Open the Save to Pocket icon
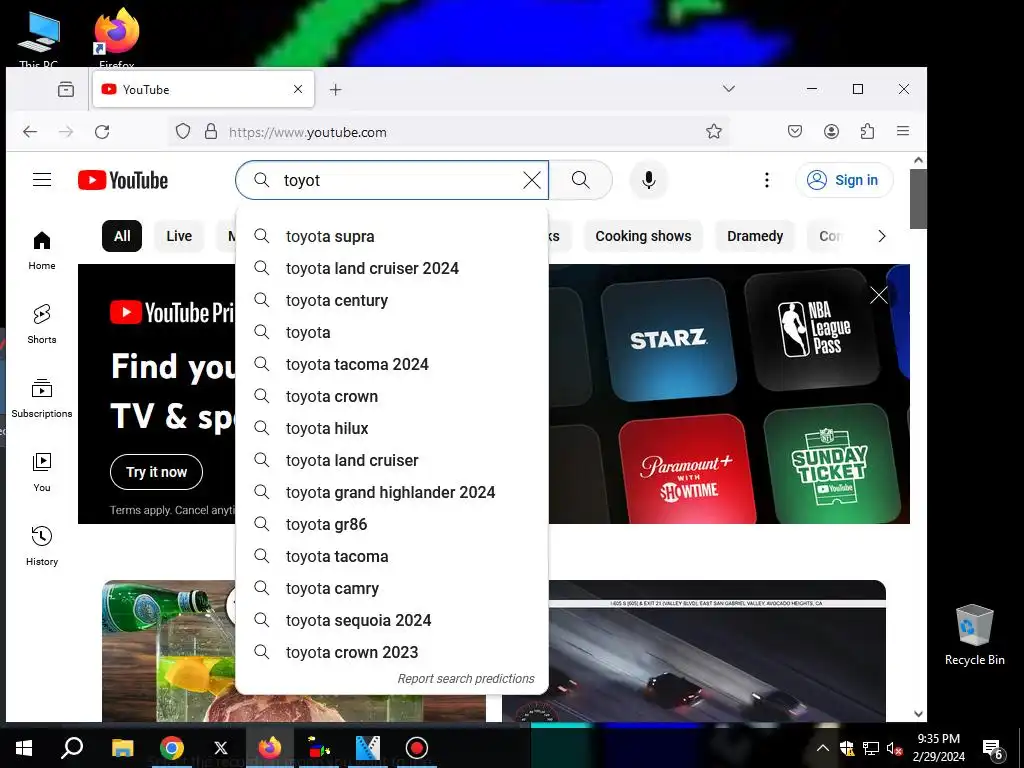 795,132
